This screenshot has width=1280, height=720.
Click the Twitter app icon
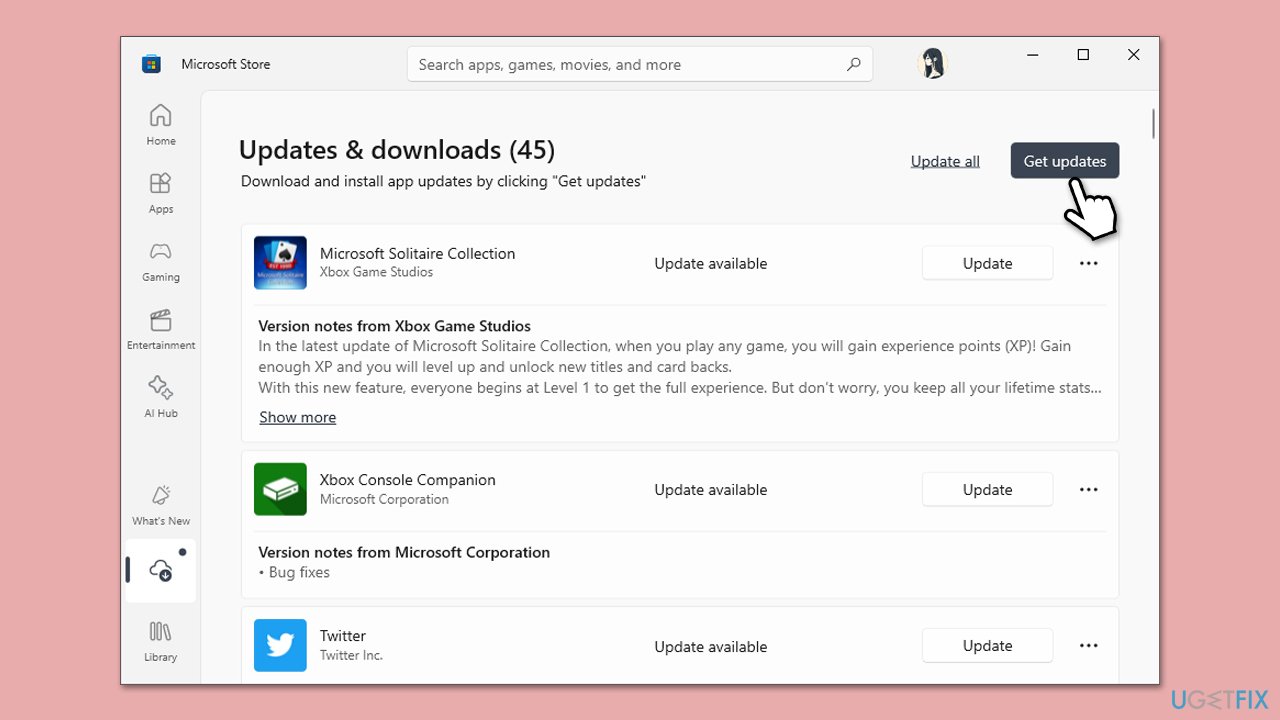click(280, 645)
